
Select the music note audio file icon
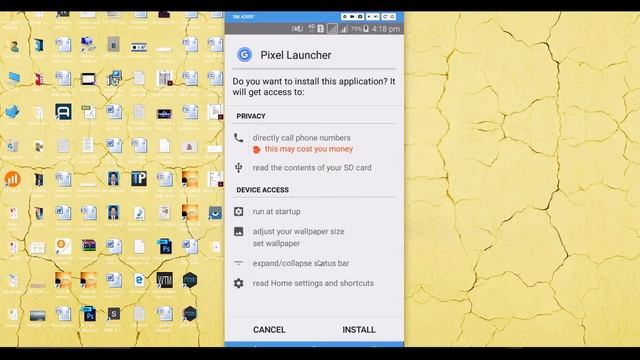point(139,213)
